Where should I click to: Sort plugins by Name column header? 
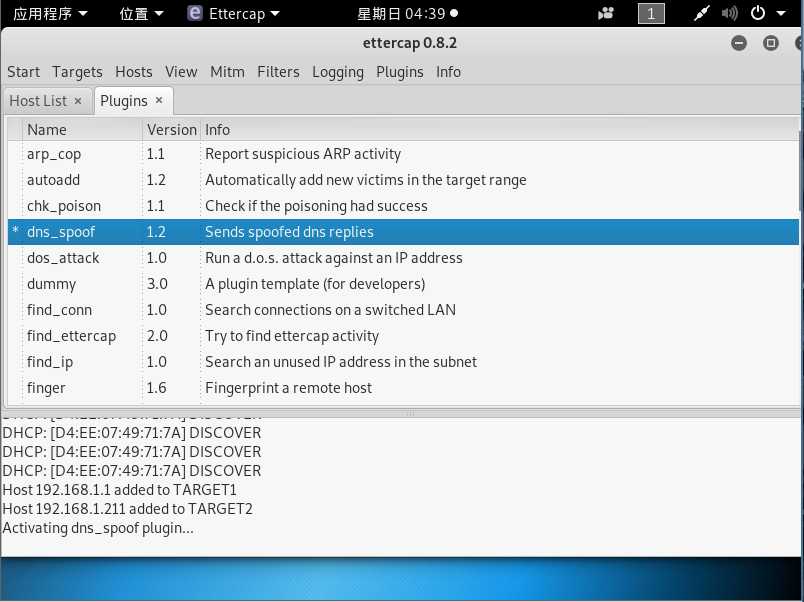click(x=82, y=130)
